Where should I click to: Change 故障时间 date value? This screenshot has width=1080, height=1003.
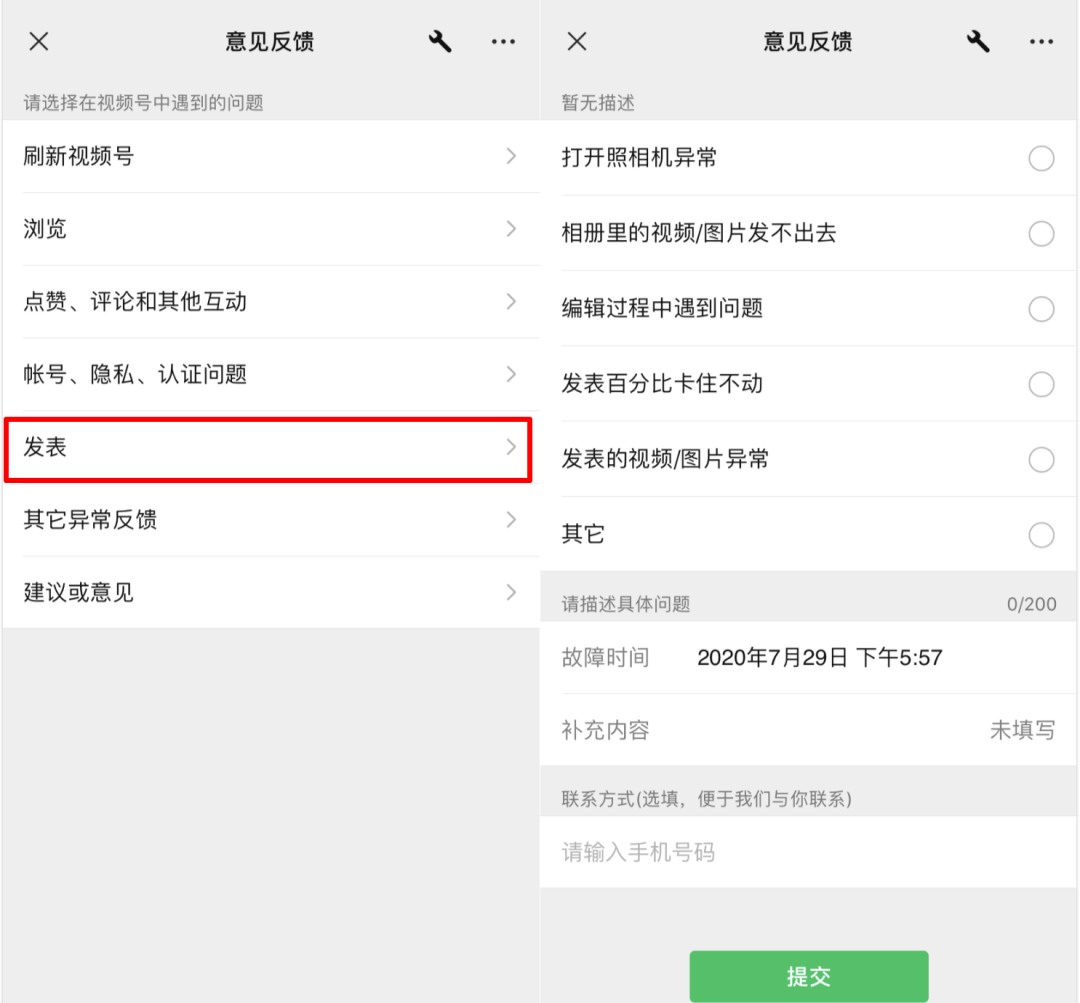[820, 658]
